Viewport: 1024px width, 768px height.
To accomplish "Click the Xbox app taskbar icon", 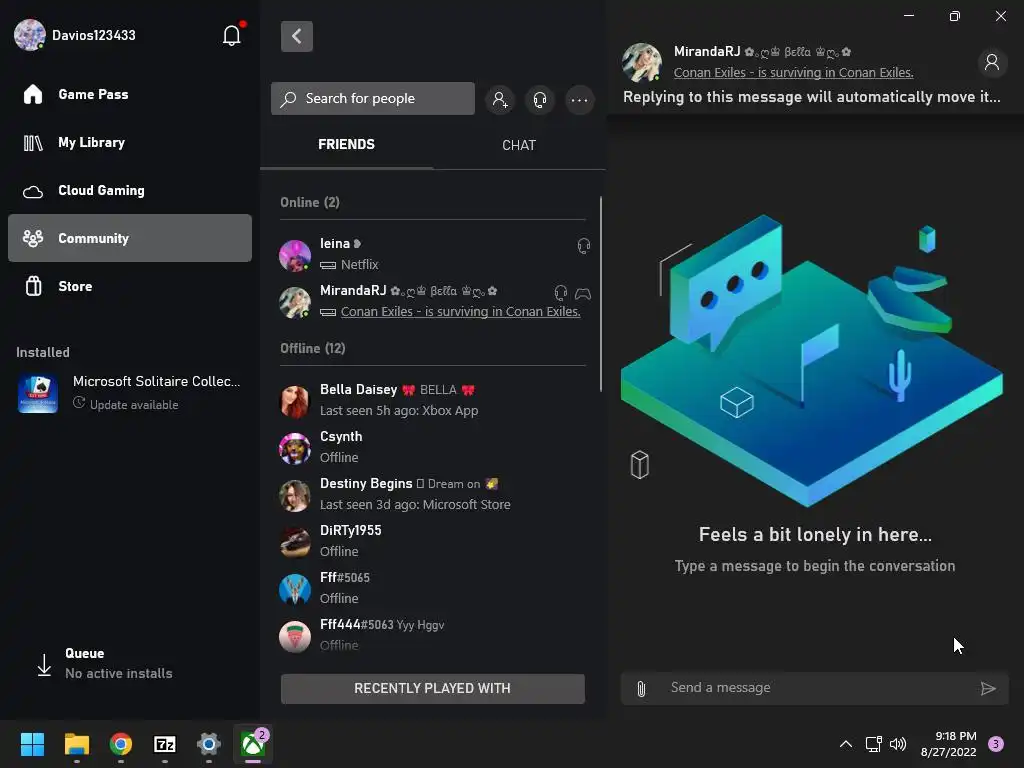I will (253, 744).
